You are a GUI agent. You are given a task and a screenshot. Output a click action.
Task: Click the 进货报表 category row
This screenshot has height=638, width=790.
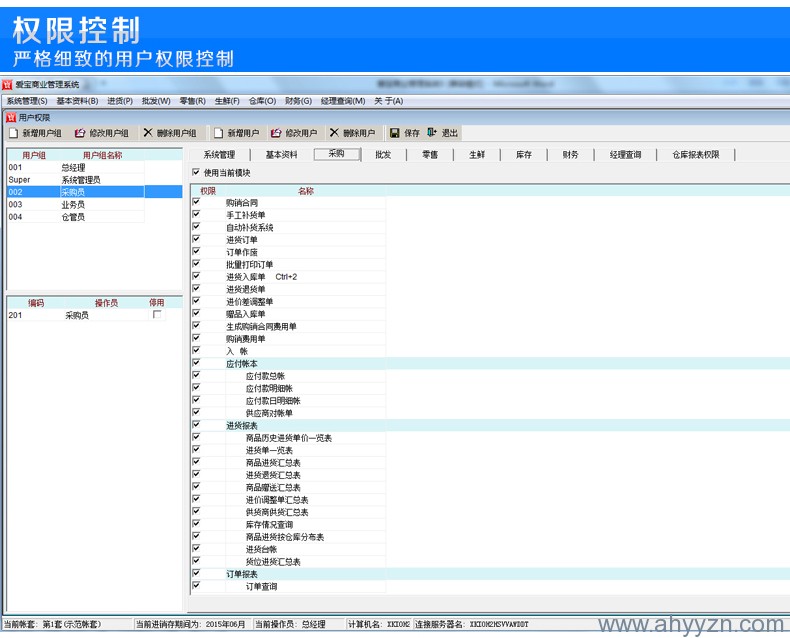242,425
